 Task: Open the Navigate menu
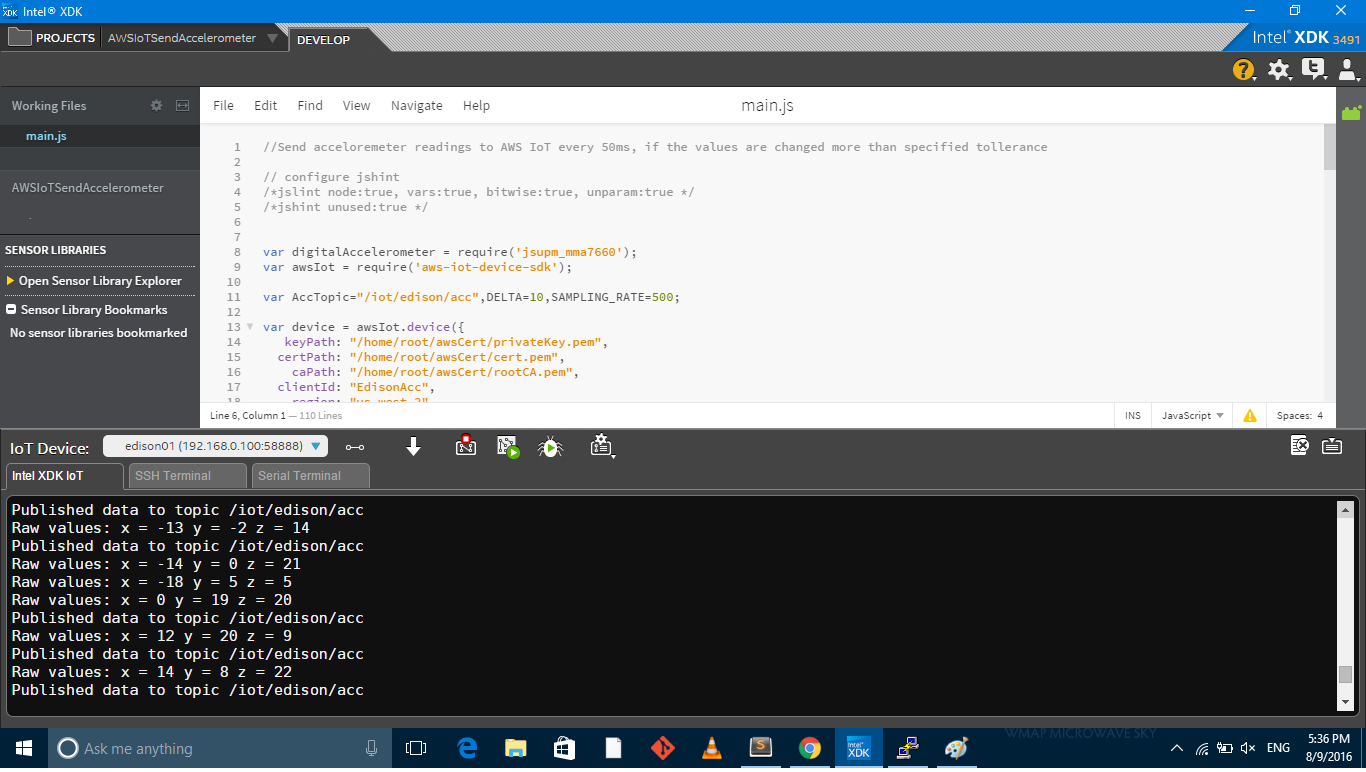(417, 105)
